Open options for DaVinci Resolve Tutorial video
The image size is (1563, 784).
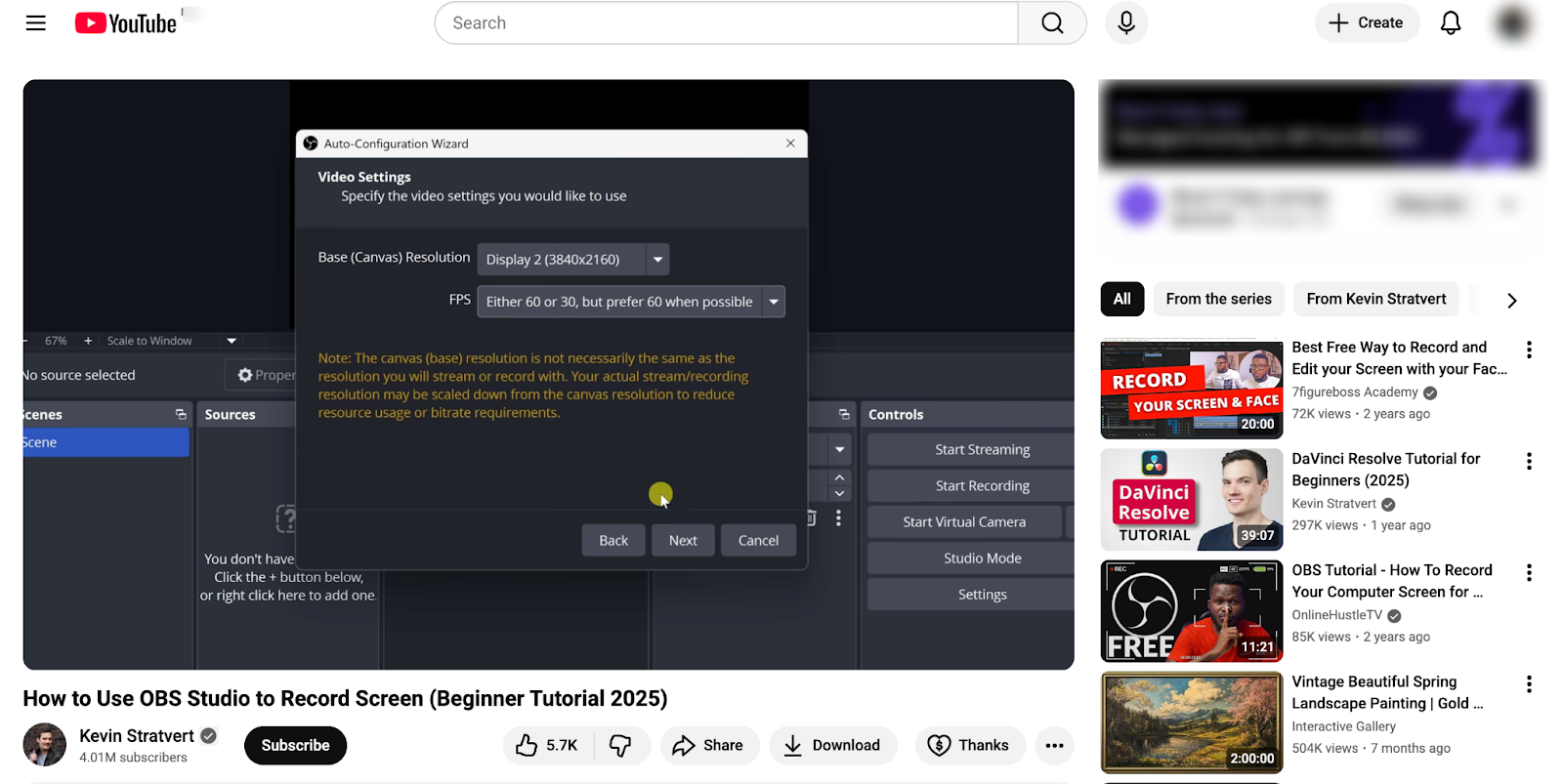tap(1529, 461)
